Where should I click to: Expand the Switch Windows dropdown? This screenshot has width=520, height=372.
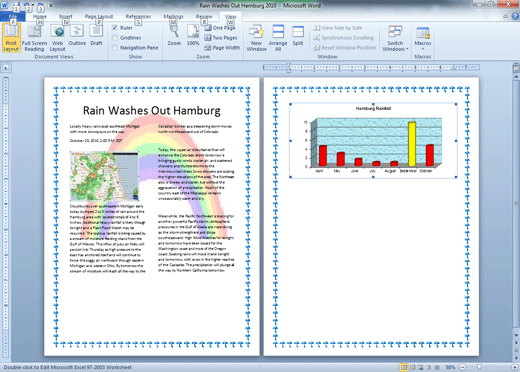pyautogui.click(x=395, y=38)
